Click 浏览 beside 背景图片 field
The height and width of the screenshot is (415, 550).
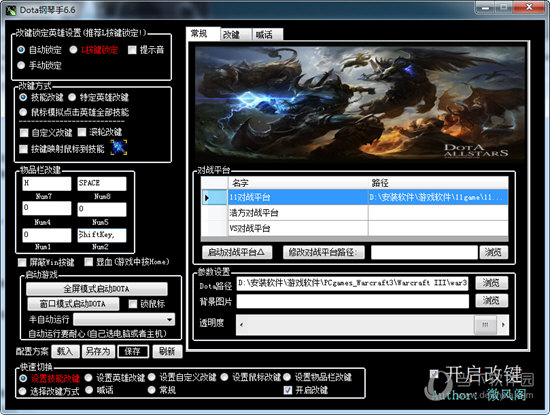click(x=492, y=301)
